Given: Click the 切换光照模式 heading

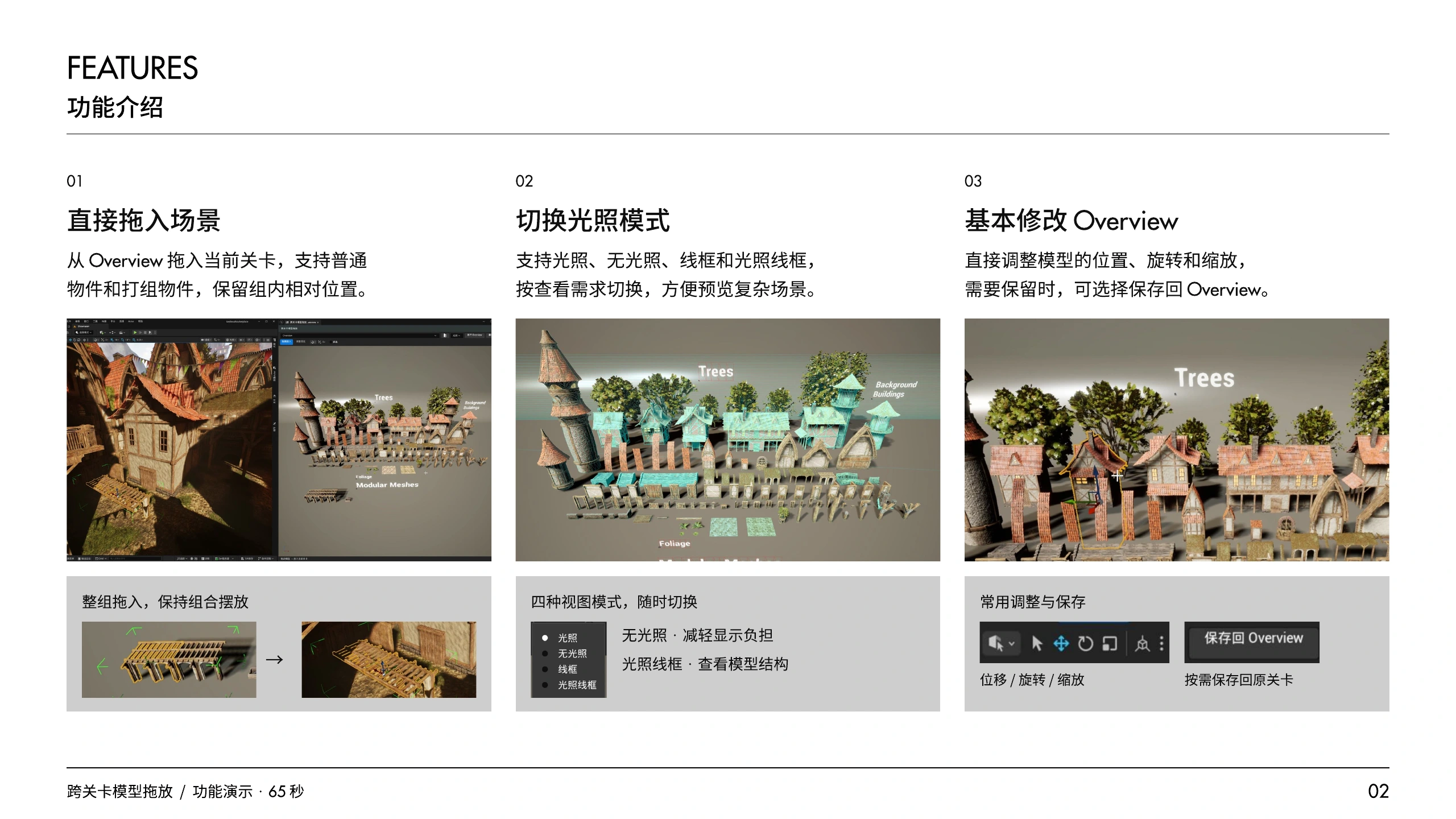Looking at the screenshot, I should click(593, 221).
